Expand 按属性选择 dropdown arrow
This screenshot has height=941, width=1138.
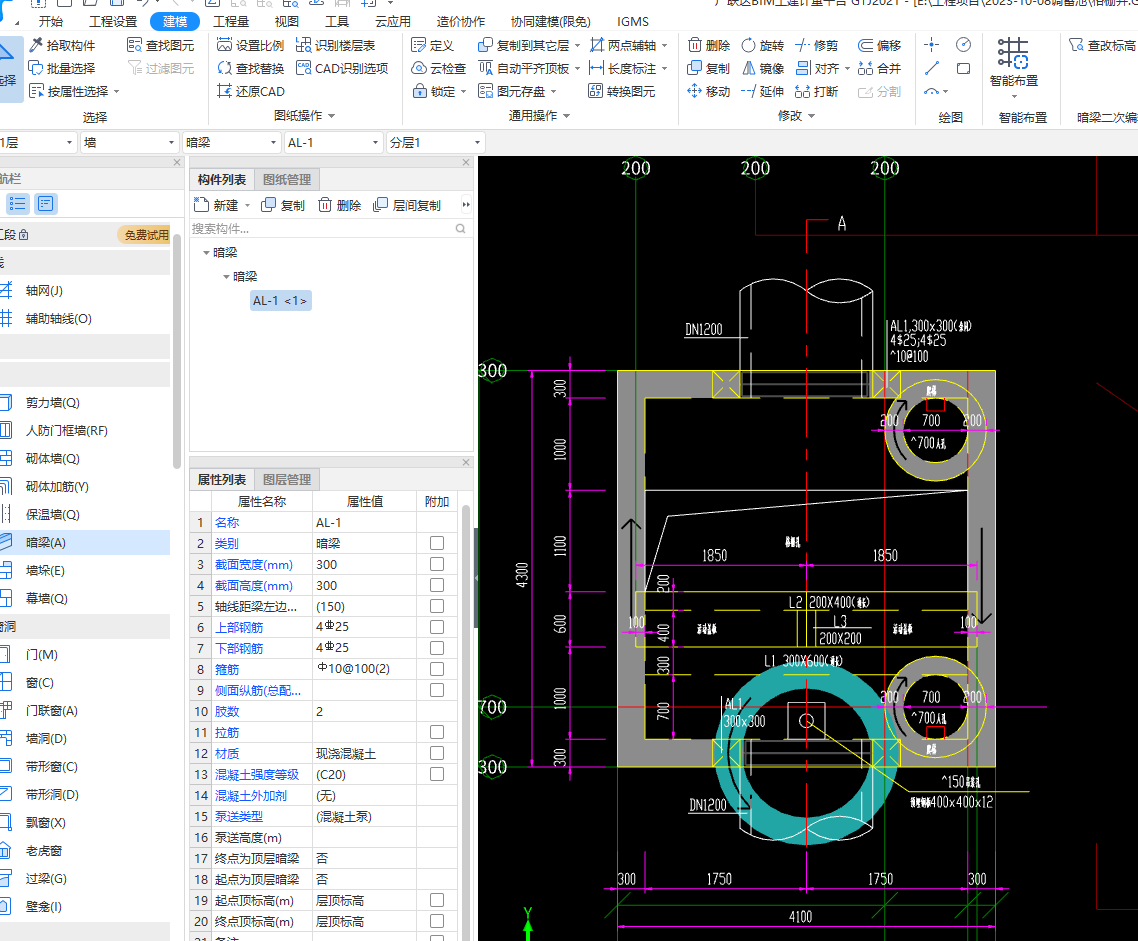(x=116, y=92)
